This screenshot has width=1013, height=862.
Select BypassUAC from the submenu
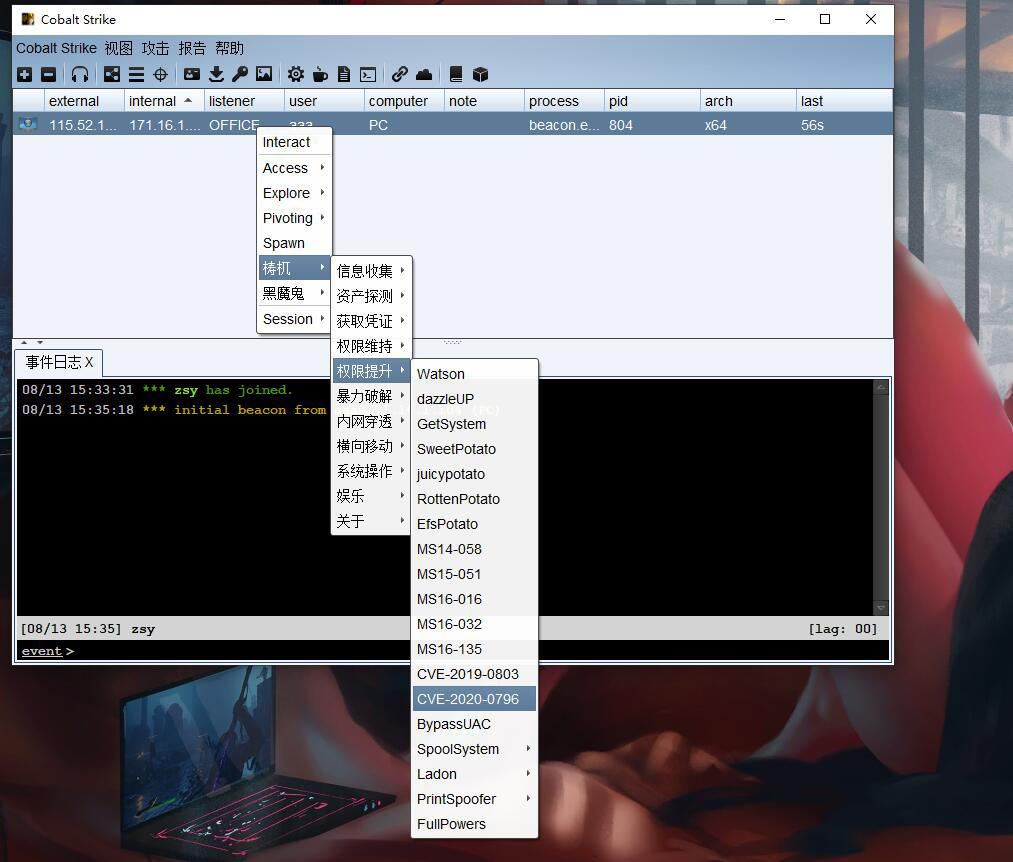coord(474,724)
